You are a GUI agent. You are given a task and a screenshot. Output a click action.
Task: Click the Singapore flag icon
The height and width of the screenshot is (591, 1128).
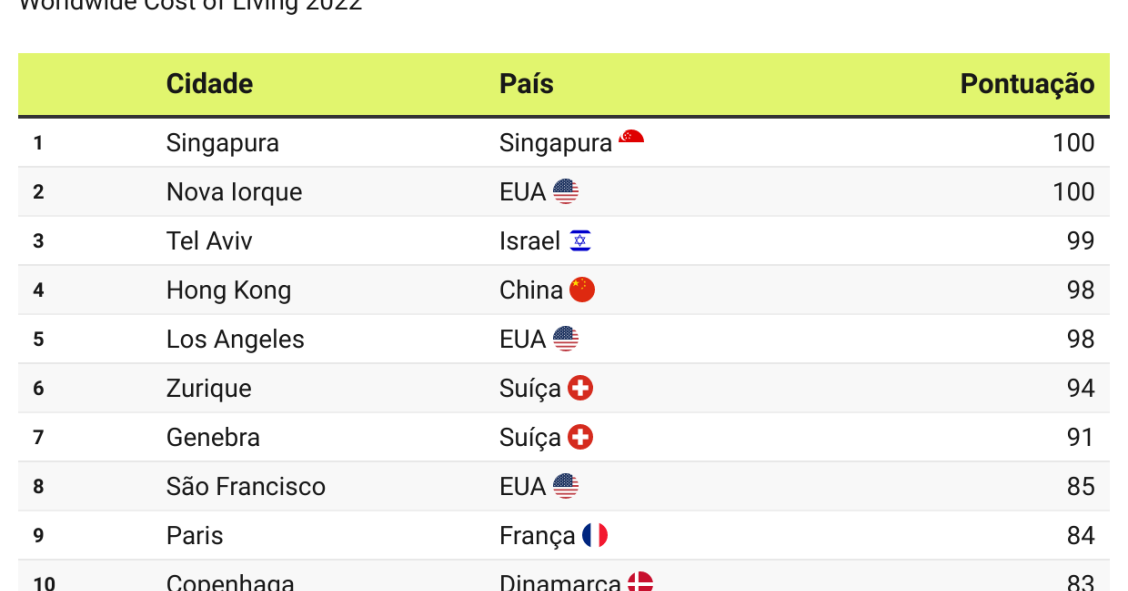(631, 138)
